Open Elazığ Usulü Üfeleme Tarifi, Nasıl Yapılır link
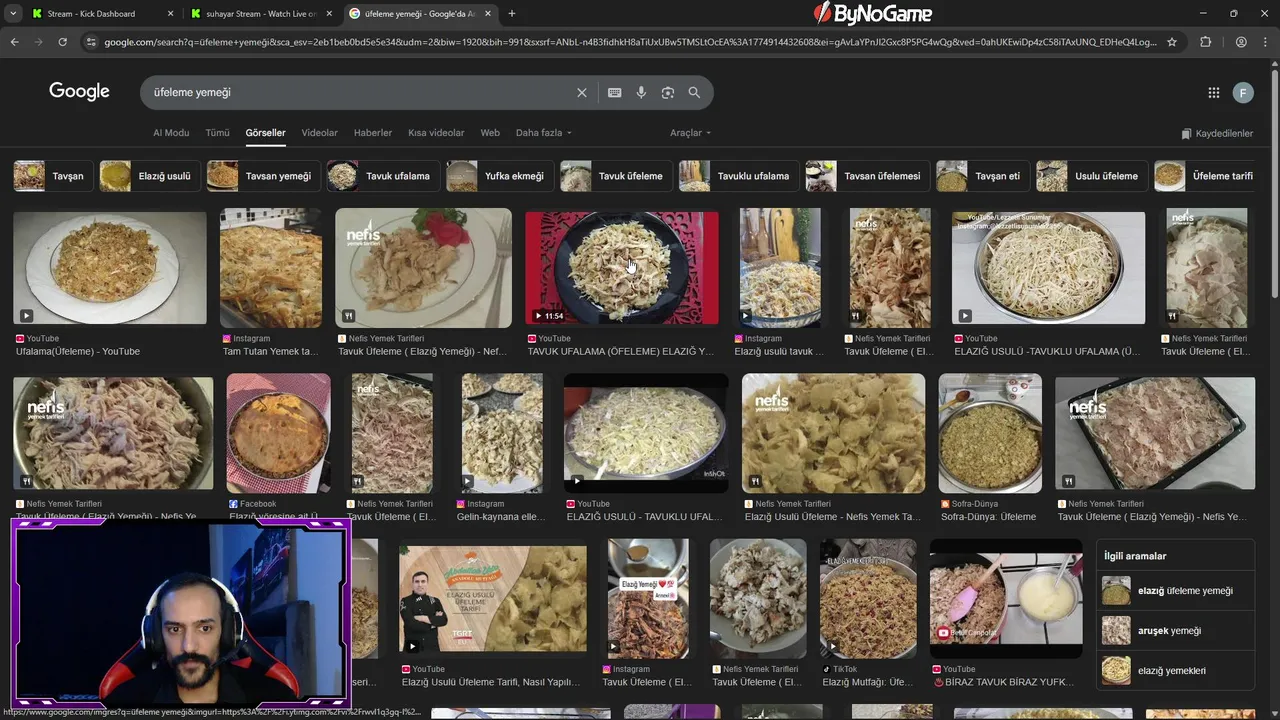 pos(490,682)
